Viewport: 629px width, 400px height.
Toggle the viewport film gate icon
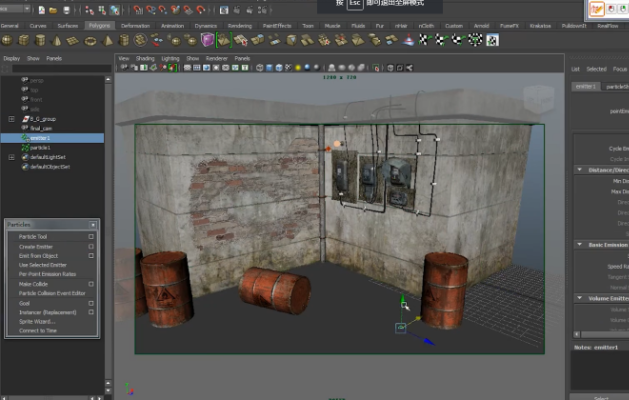point(197,68)
